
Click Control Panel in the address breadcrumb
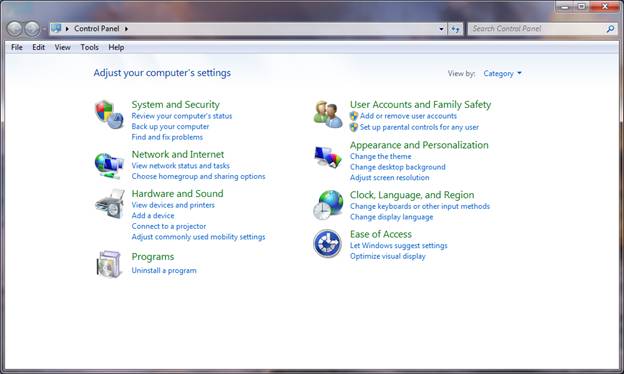(97, 29)
